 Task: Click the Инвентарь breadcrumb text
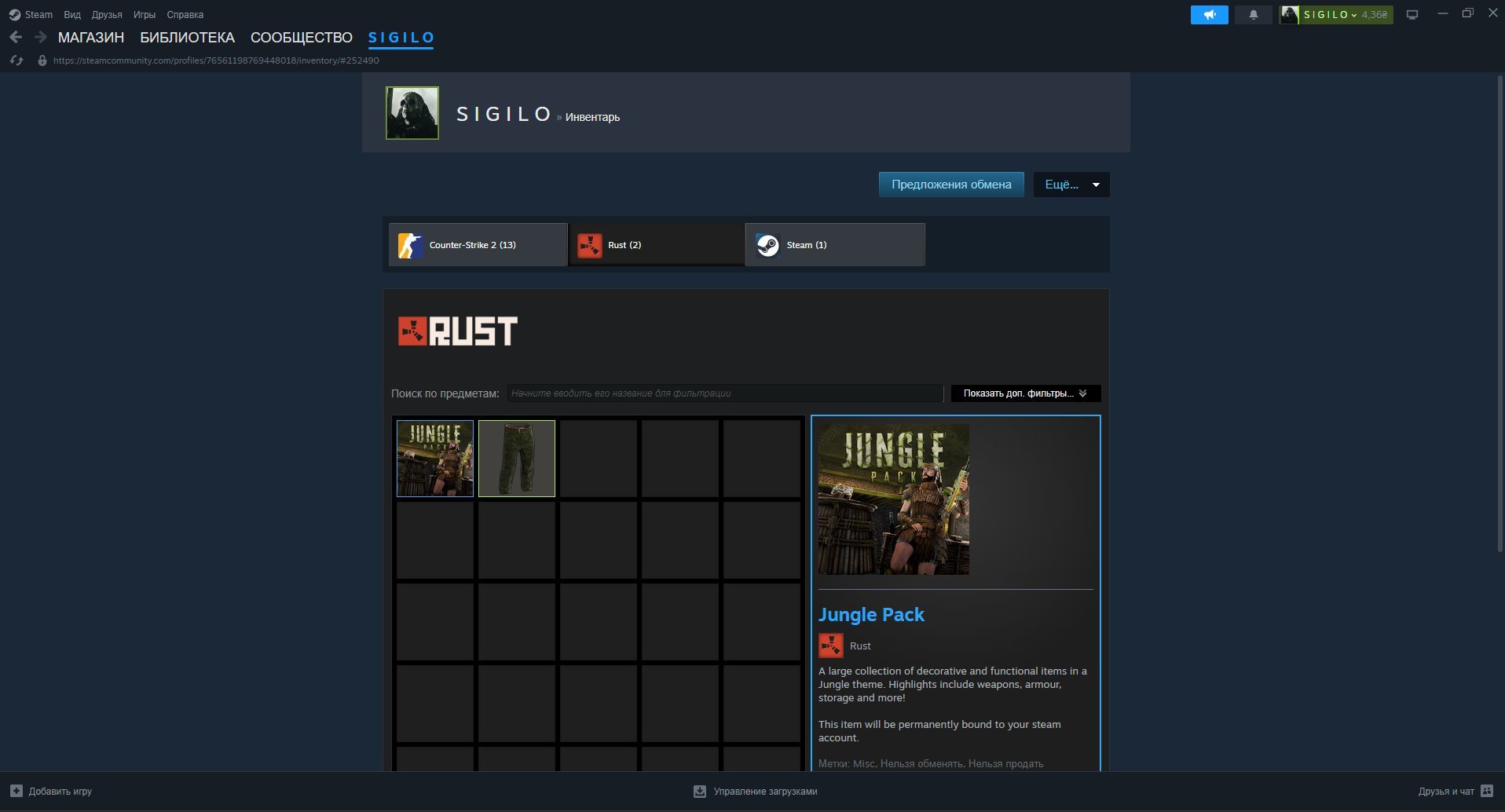[592, 117]
